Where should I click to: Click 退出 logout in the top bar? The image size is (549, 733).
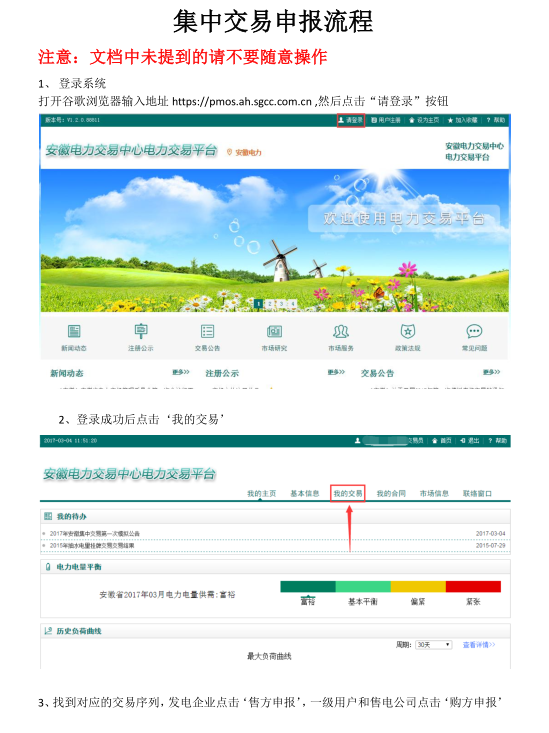click(470, 441)
